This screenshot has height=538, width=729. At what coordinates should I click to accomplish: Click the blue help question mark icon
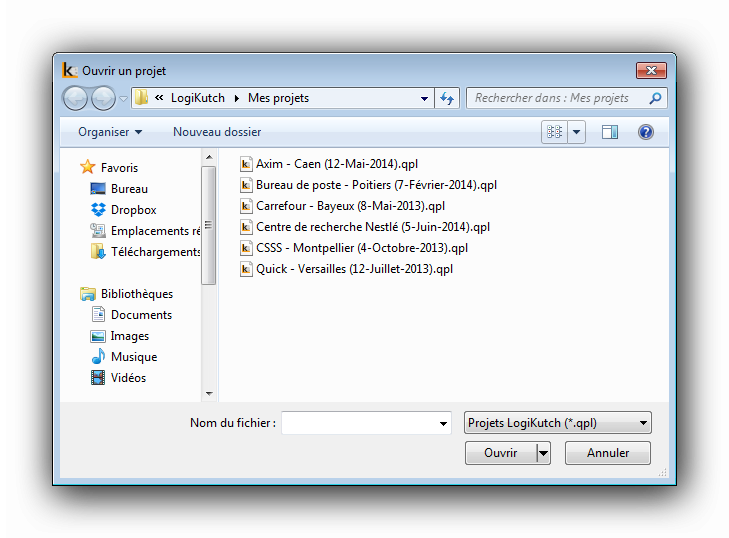pyautogui.click(x=646, y=132)
